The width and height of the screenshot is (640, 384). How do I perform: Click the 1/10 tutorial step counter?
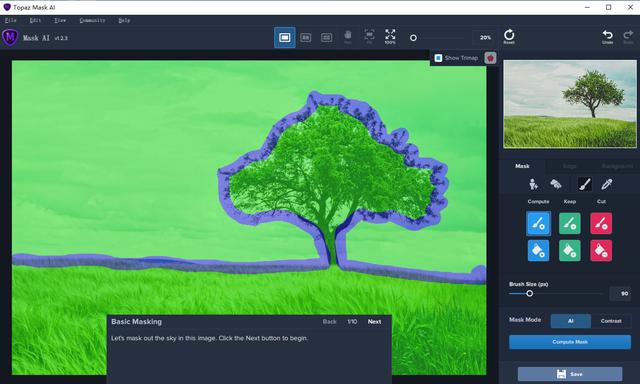[352, 322]
